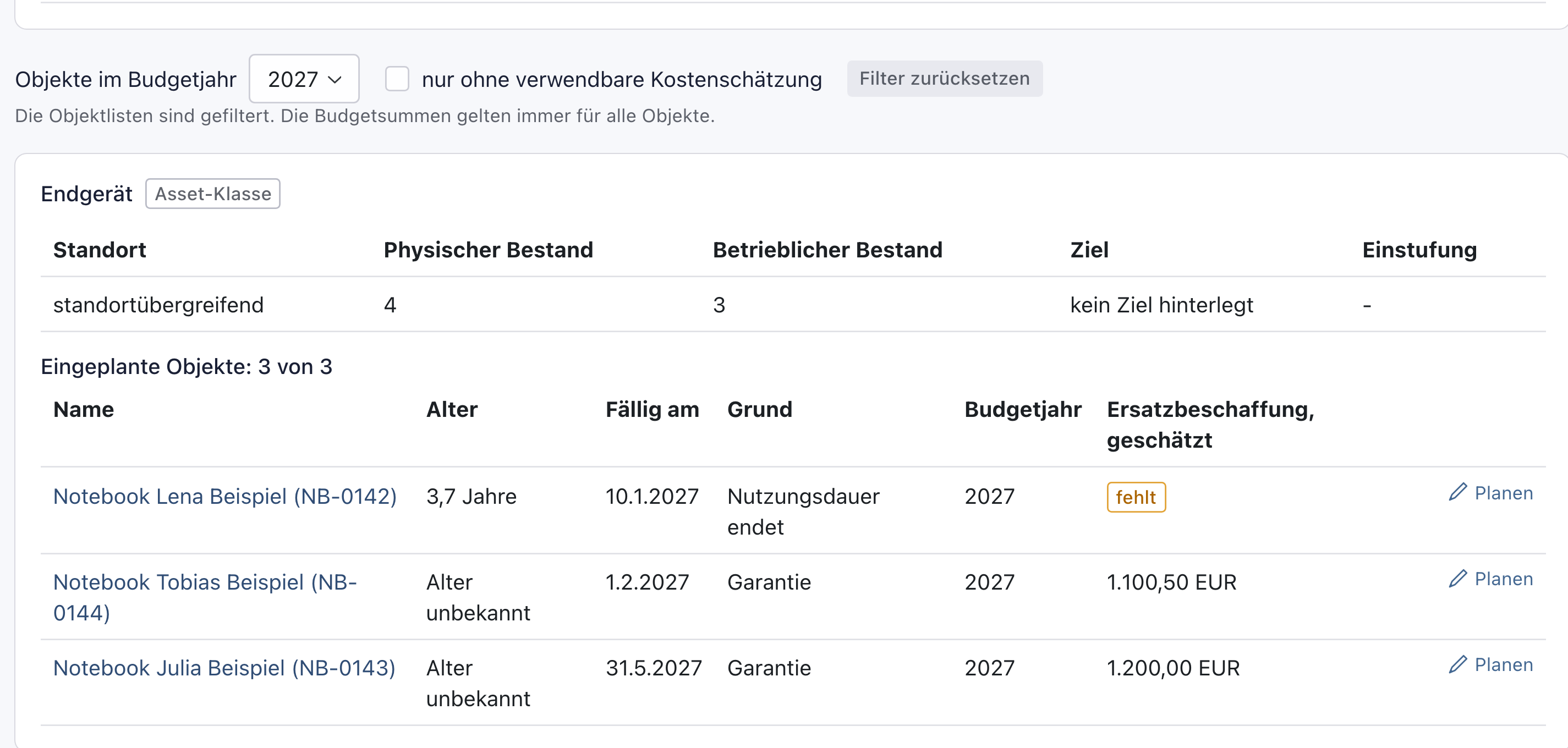Click Planen pencil for Notebook Tobias row
Image resolution: width=1568 pixels, height=748 pixels.
pos(1490,579)
